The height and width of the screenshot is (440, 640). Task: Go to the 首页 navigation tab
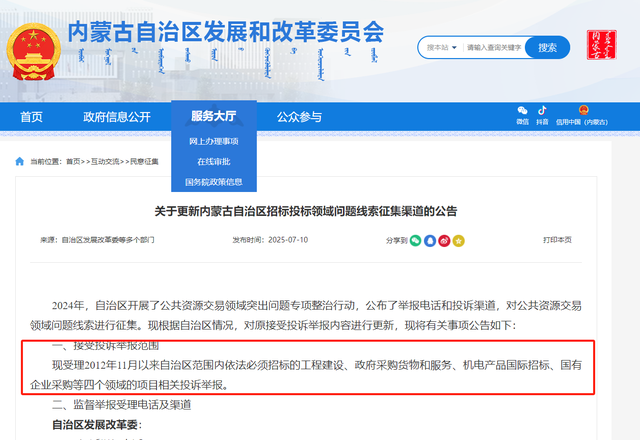pos(31,117)
